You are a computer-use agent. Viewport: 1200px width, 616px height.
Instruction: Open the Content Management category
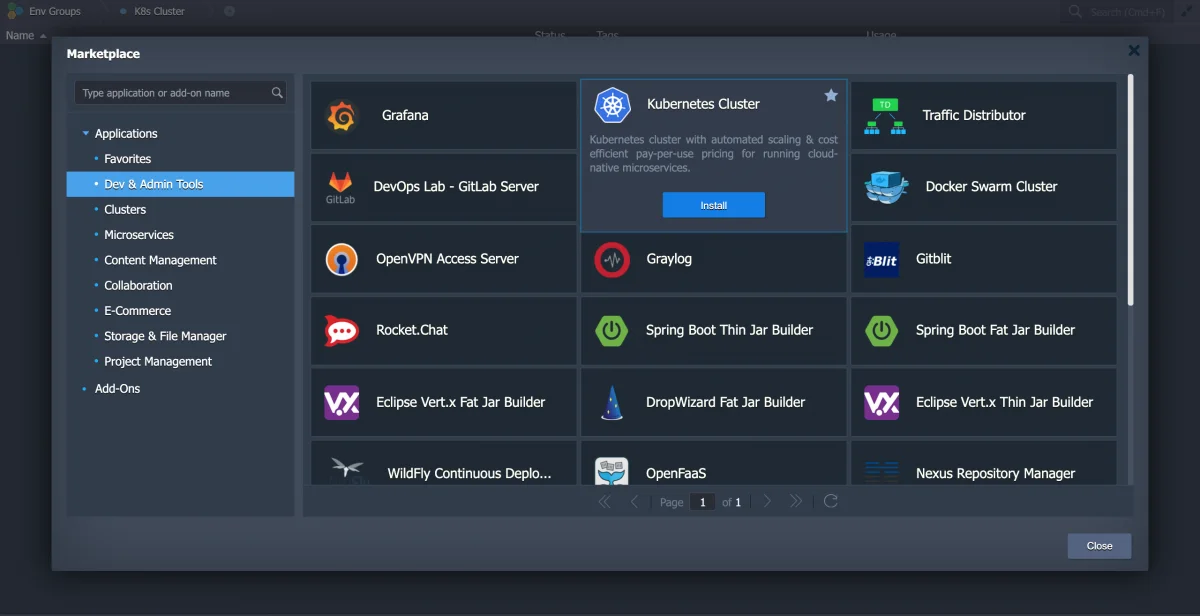pyautogui.click(x=160, y=260)
